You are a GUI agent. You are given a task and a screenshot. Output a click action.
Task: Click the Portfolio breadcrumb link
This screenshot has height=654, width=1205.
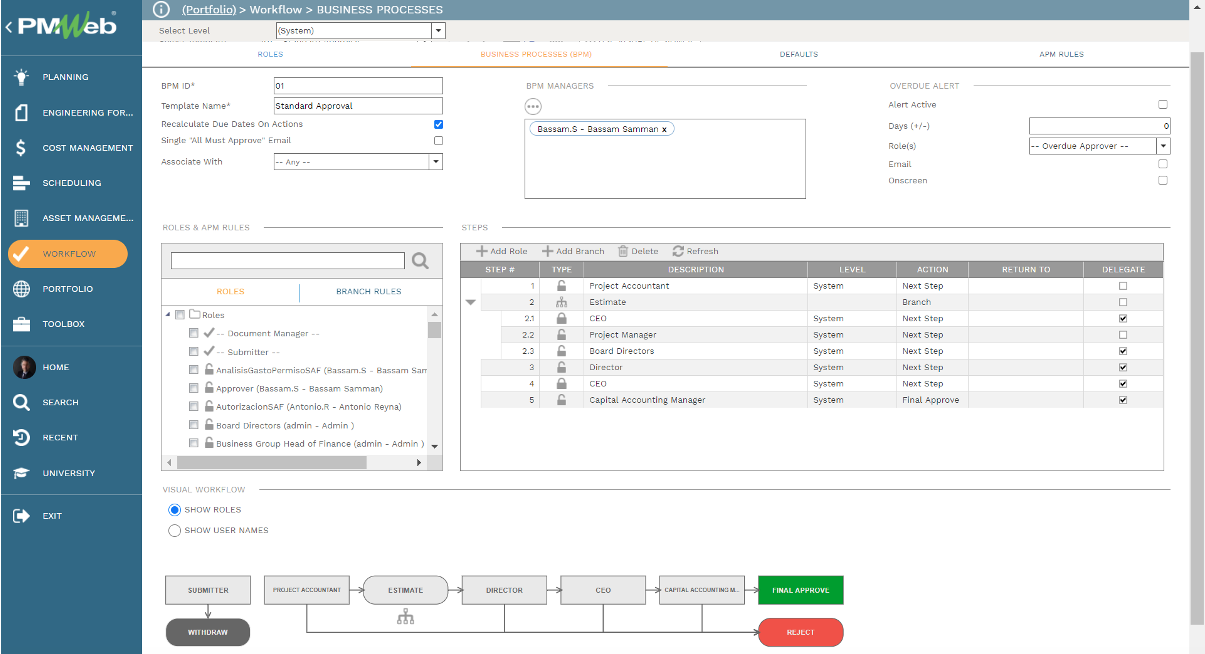[209, 9]
